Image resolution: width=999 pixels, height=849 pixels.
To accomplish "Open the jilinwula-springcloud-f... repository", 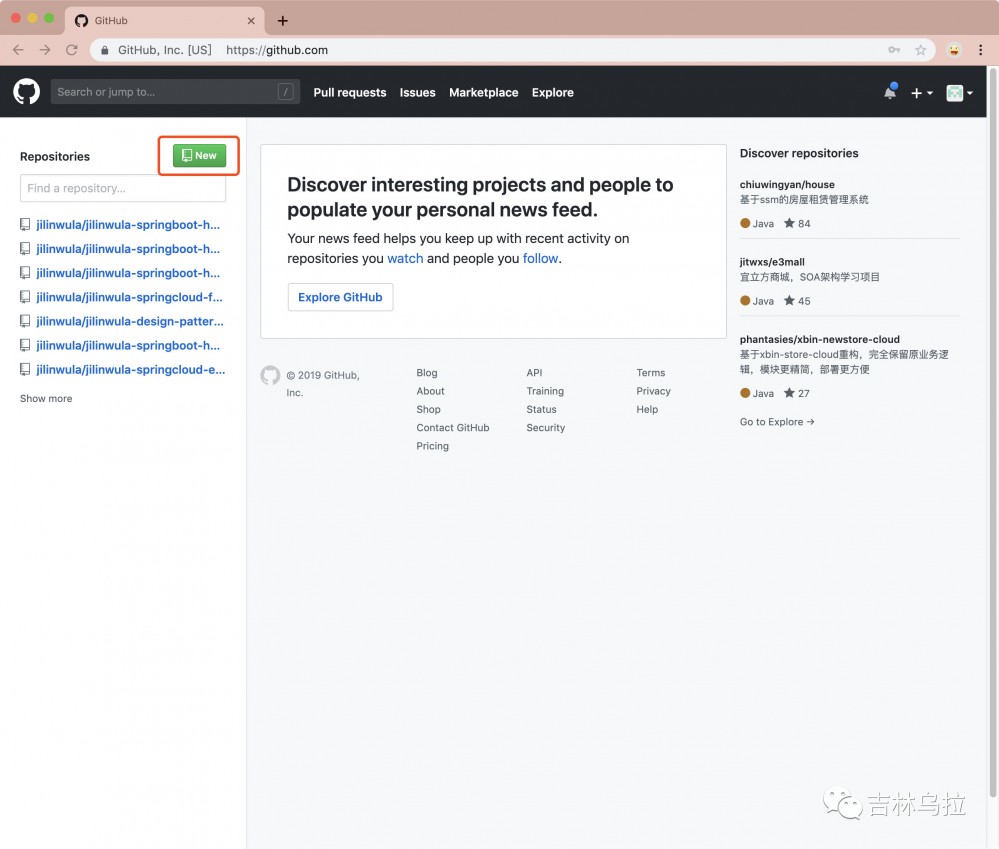I will (x=129, y=297).
